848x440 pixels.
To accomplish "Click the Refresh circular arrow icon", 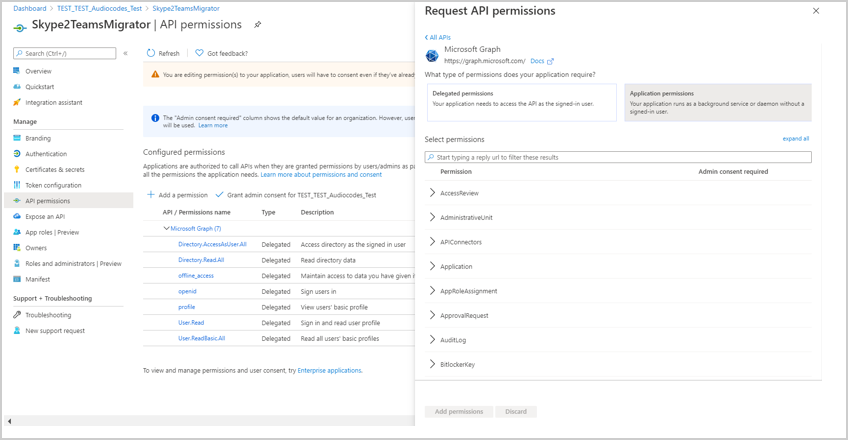I will 151,53.
